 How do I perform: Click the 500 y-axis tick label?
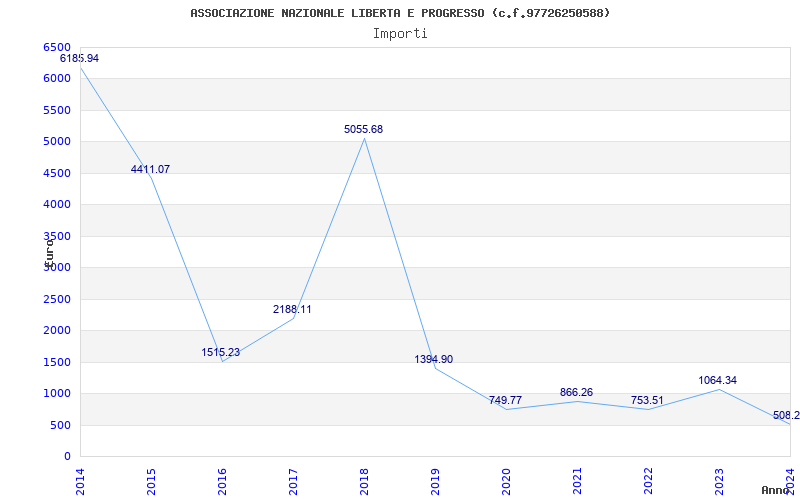click(x=61, y=426)
